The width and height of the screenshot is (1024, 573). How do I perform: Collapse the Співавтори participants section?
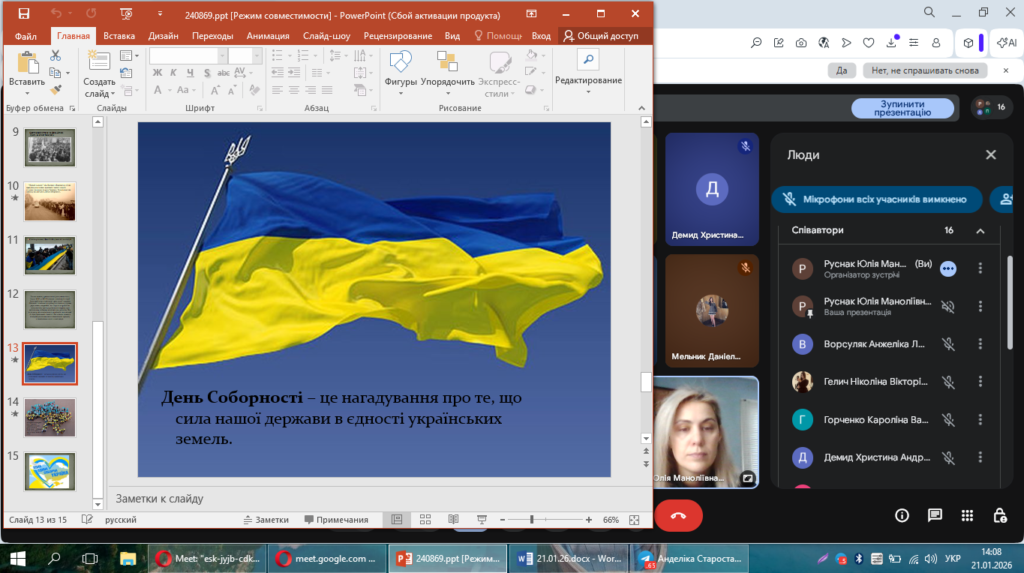point(980,231)
